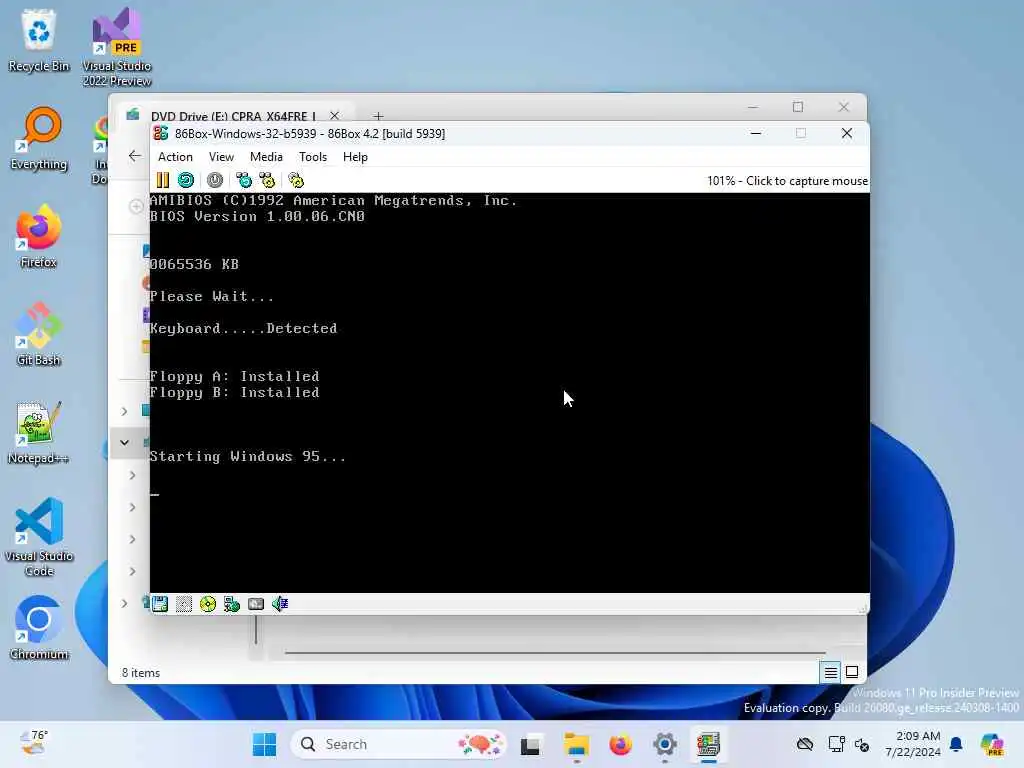Click the CD-ROM disc status icon

tap(208, 604)
